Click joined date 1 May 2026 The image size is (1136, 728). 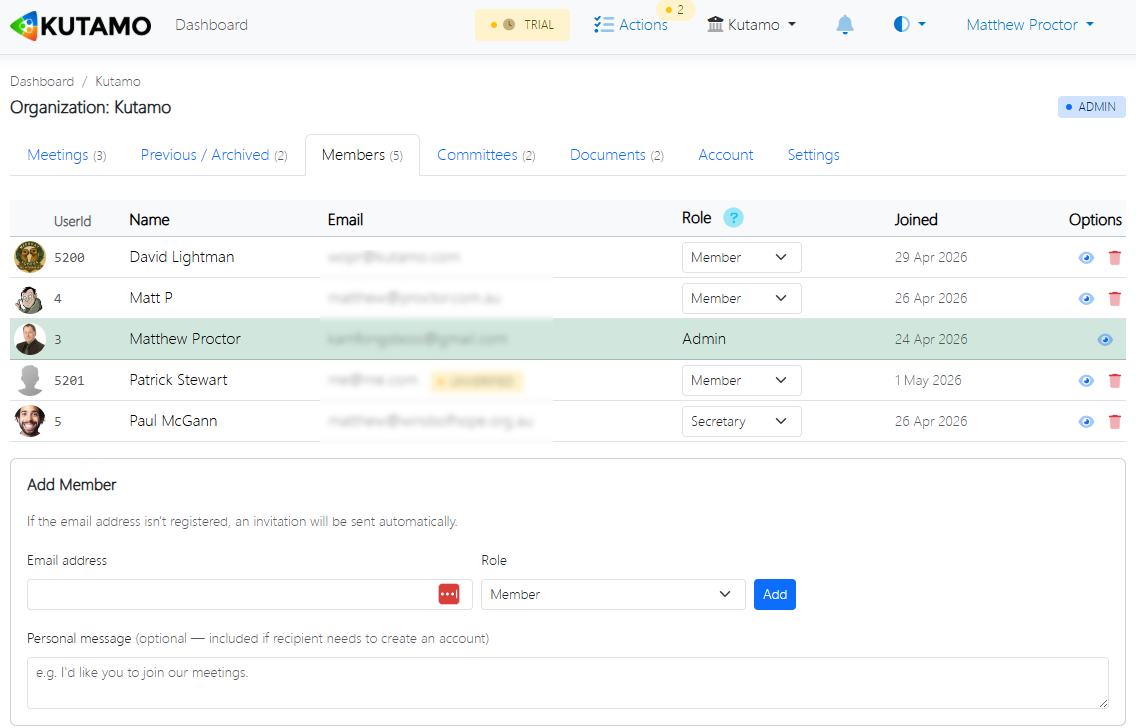pyautogui.click(x=928, y=380)
